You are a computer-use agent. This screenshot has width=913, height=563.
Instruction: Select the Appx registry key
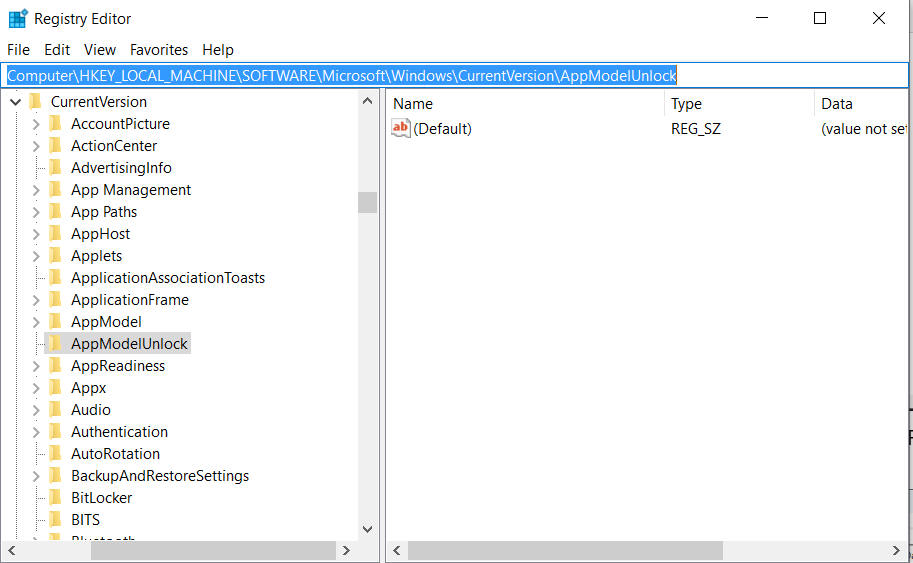point(88,388)
